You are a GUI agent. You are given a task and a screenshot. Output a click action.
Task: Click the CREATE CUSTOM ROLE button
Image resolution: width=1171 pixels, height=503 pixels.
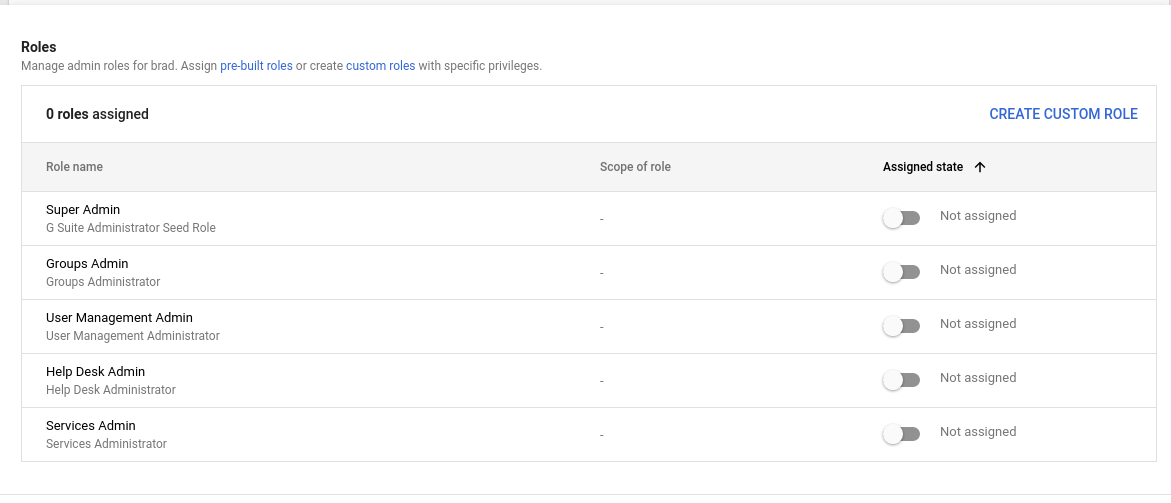click(1063, 114)
